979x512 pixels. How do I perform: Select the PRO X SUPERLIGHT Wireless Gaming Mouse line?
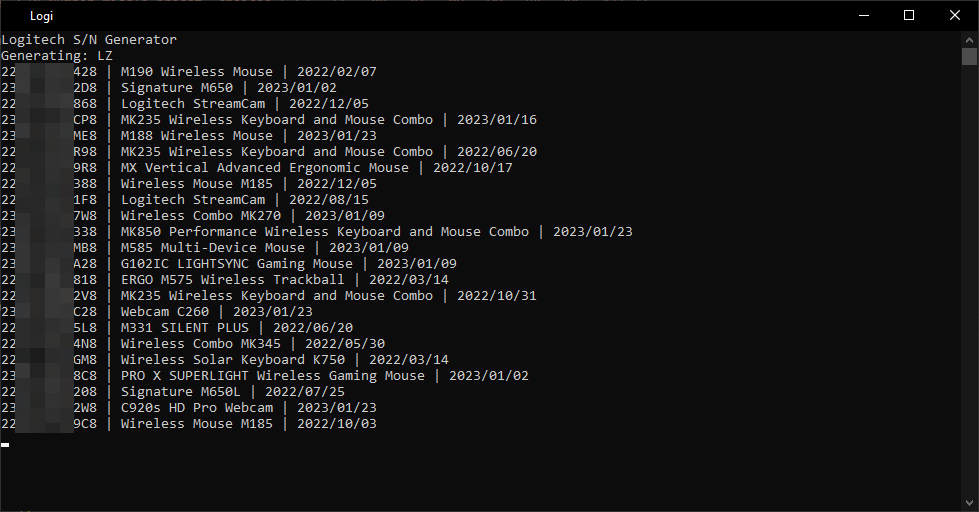tap(265, 376)
